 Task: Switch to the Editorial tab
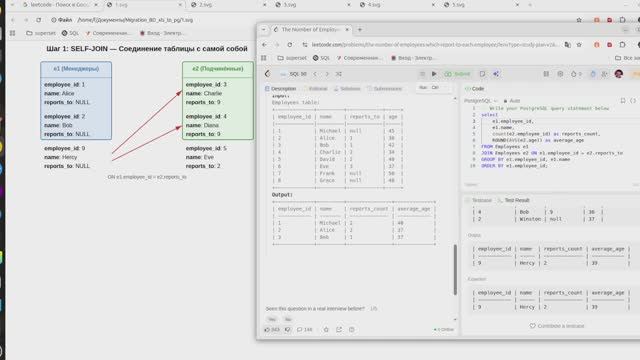[x=315, y=89]
